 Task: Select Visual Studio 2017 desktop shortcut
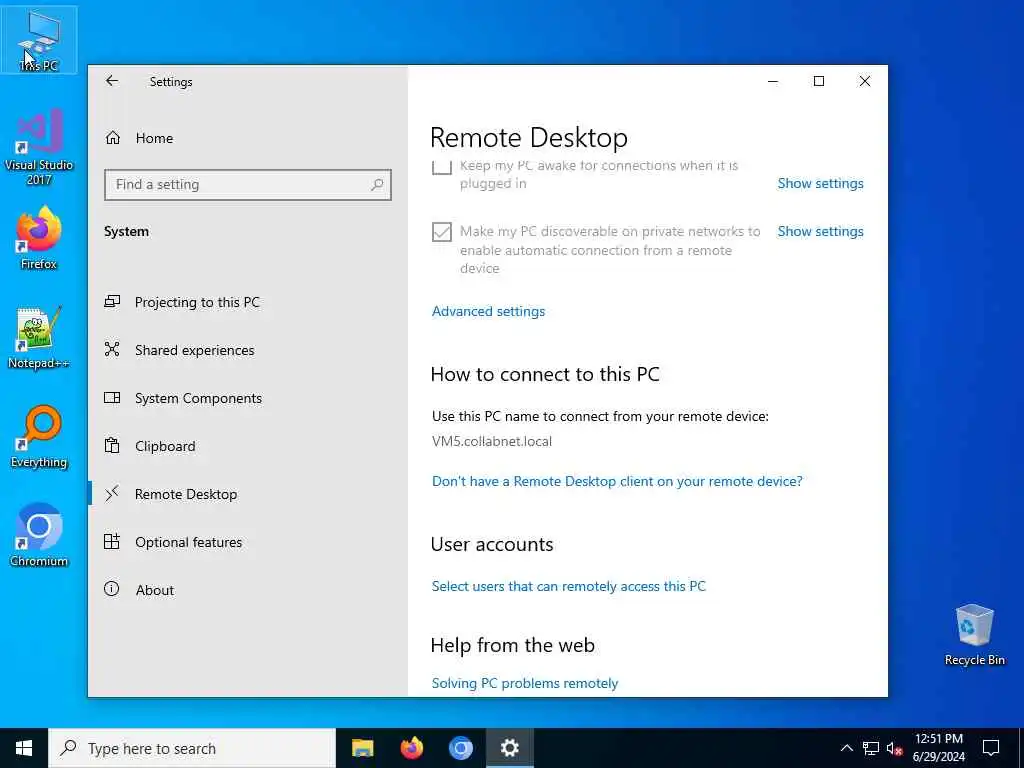39,147
